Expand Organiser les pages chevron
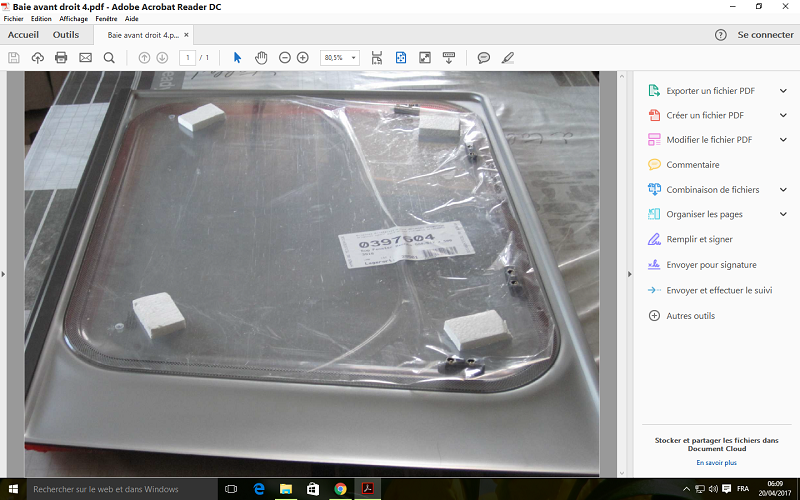The height and width of the screenshot is (500, 800). pos(783,214)
